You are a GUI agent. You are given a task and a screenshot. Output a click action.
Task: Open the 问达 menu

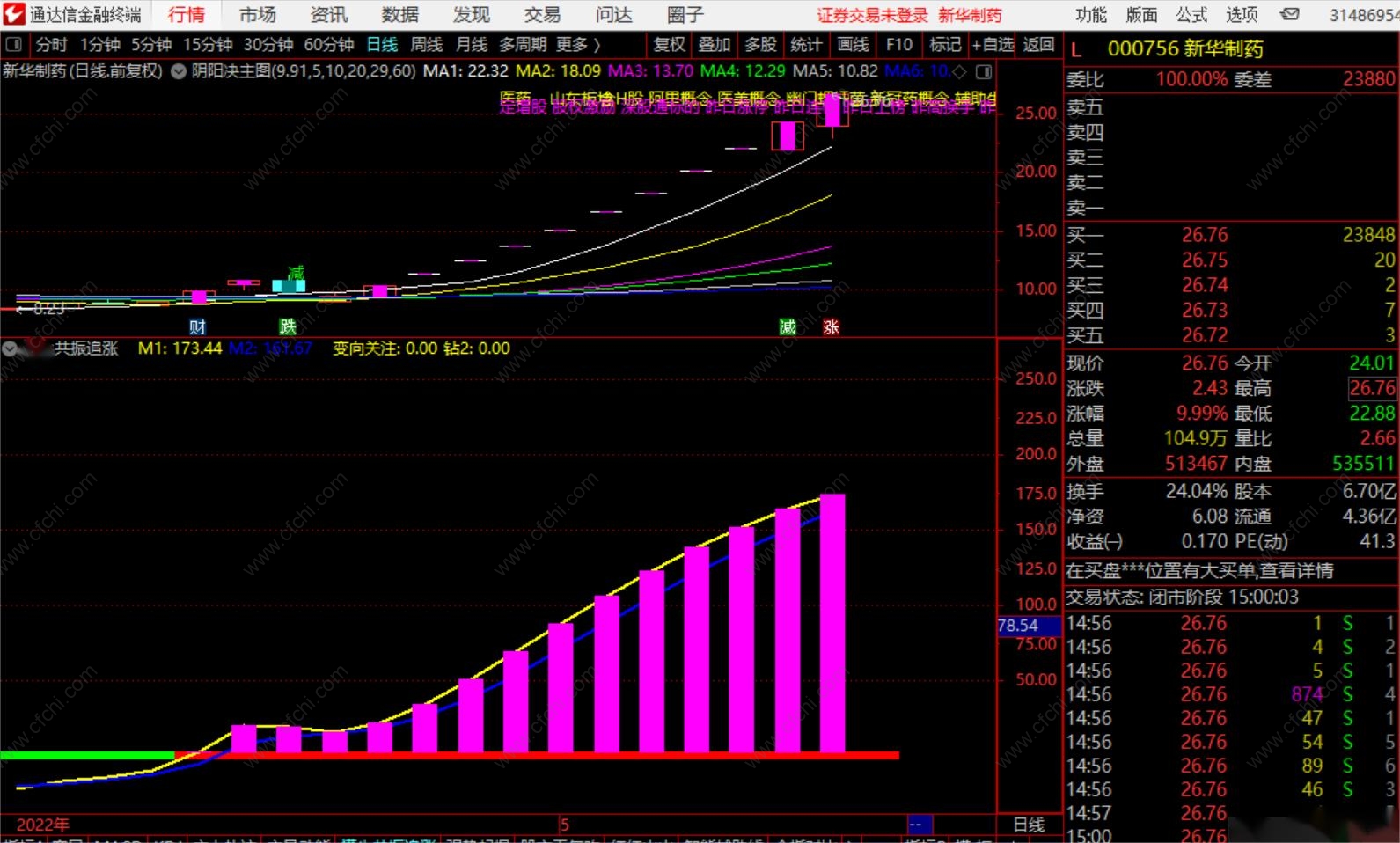coord(613,14)
